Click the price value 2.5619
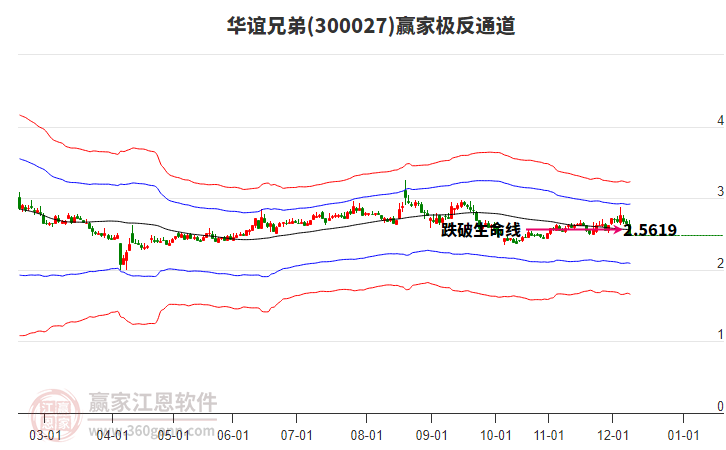Image resolution: width=726 pixels, height=450 pixels. click(x=650, y=230)
